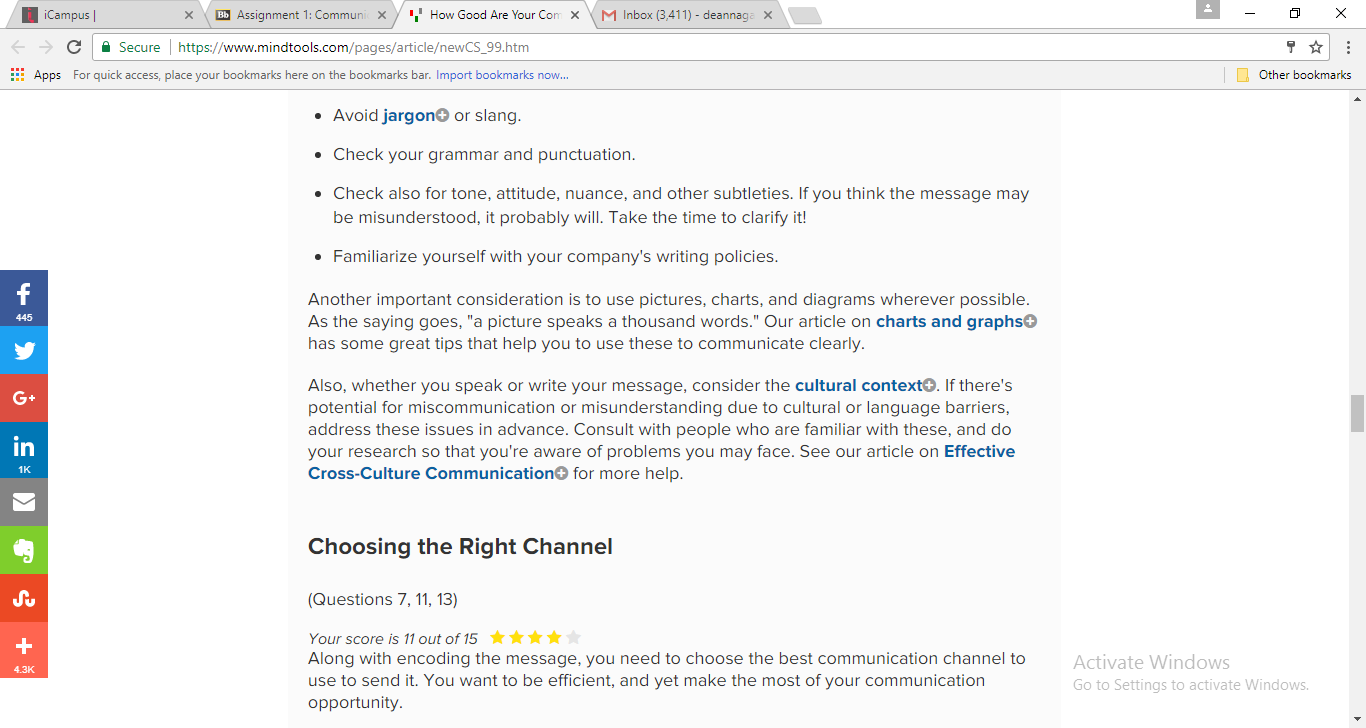Viewport: 1366px width, 728px height.
Task: Expand plus icon after charts and graphs
Action: (x=1030, y=322)
